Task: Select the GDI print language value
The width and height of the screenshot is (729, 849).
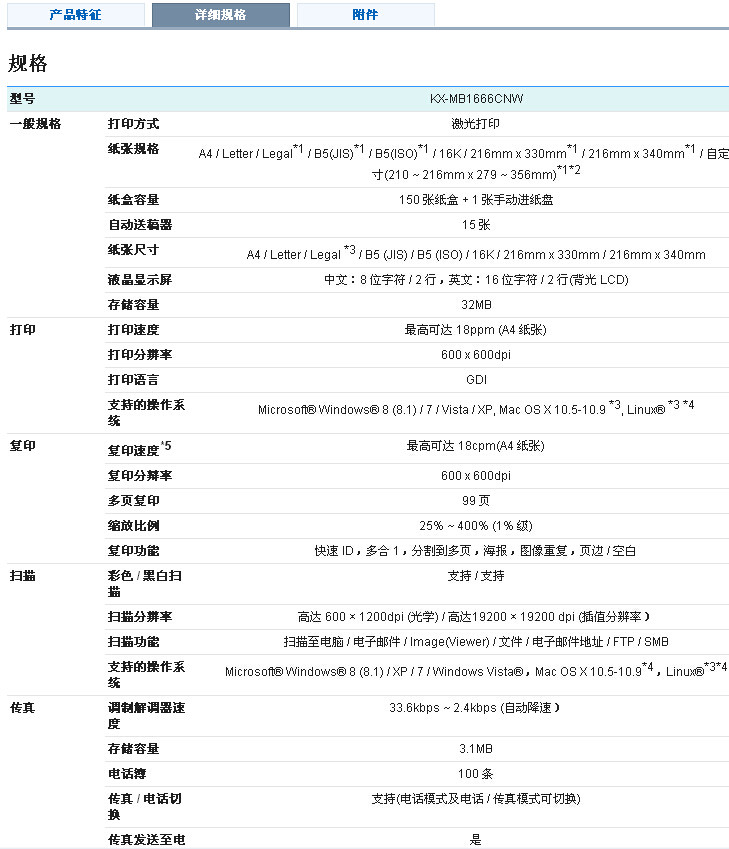Action: 476,380
